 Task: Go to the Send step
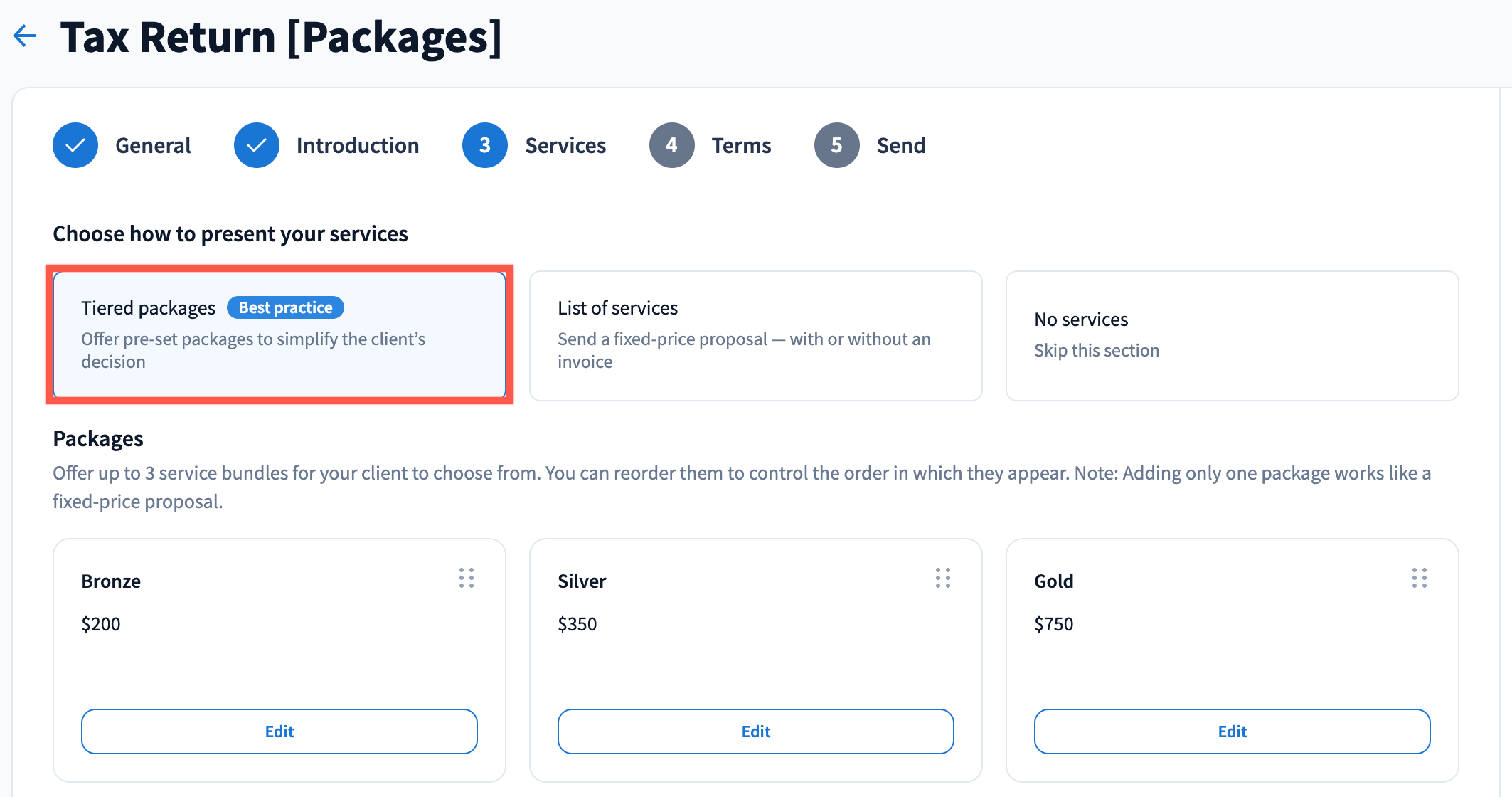(901, 145)
